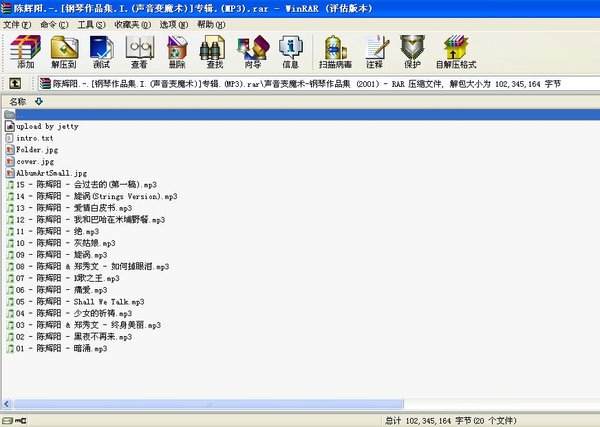Select the intro.txt file name

click(35, 138)
